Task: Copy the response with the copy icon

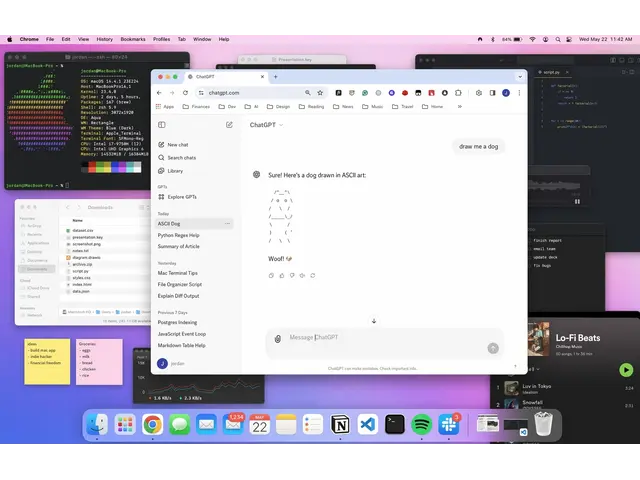Action: point(272,274)
